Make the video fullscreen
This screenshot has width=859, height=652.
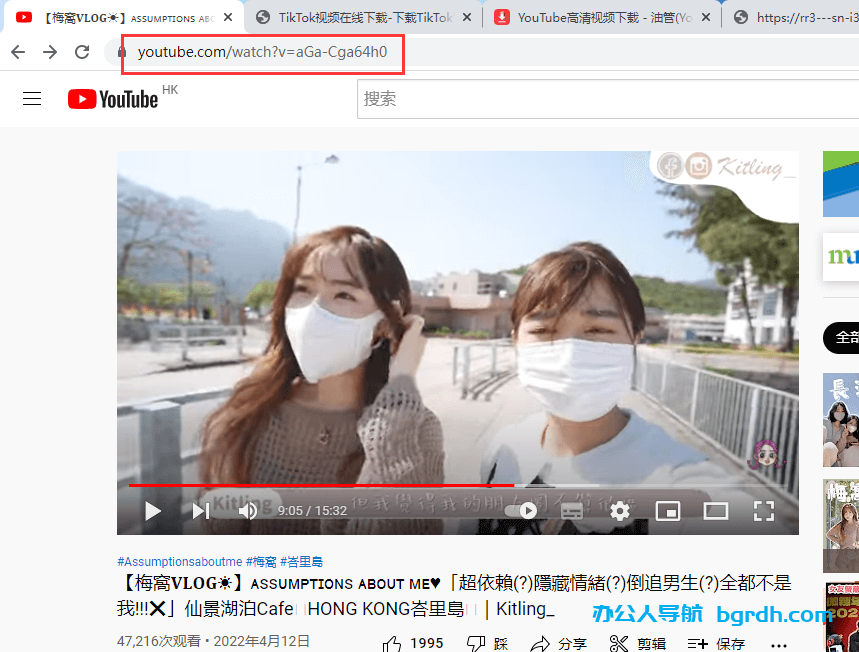click(x=763, y=511)
